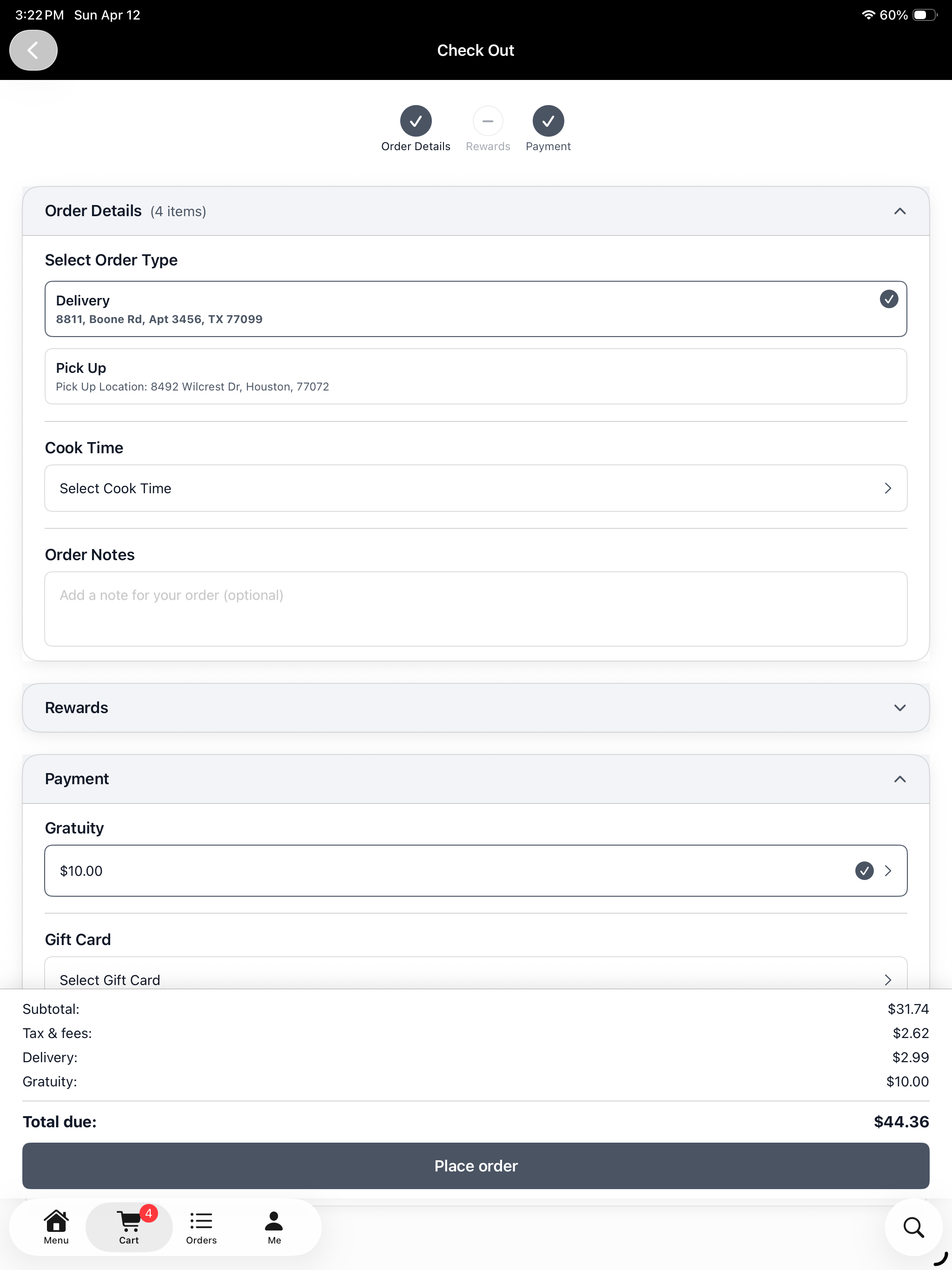Click the Place order button
This screenshot has width=952, height=1270.
[476, 1165]
